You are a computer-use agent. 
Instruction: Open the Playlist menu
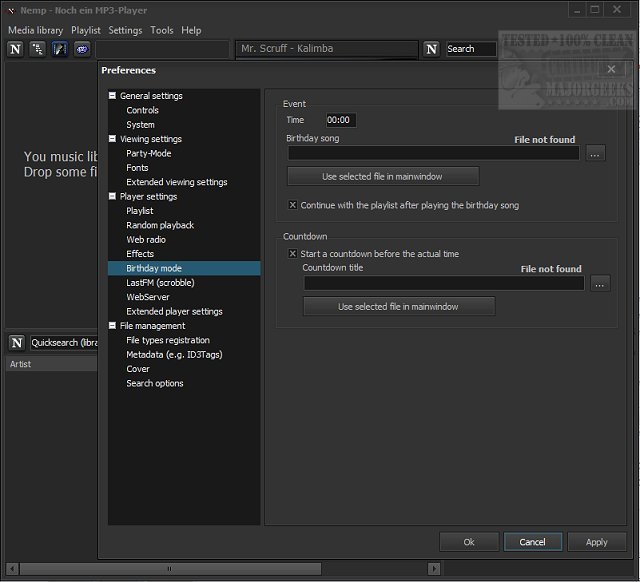coord(85,30)
